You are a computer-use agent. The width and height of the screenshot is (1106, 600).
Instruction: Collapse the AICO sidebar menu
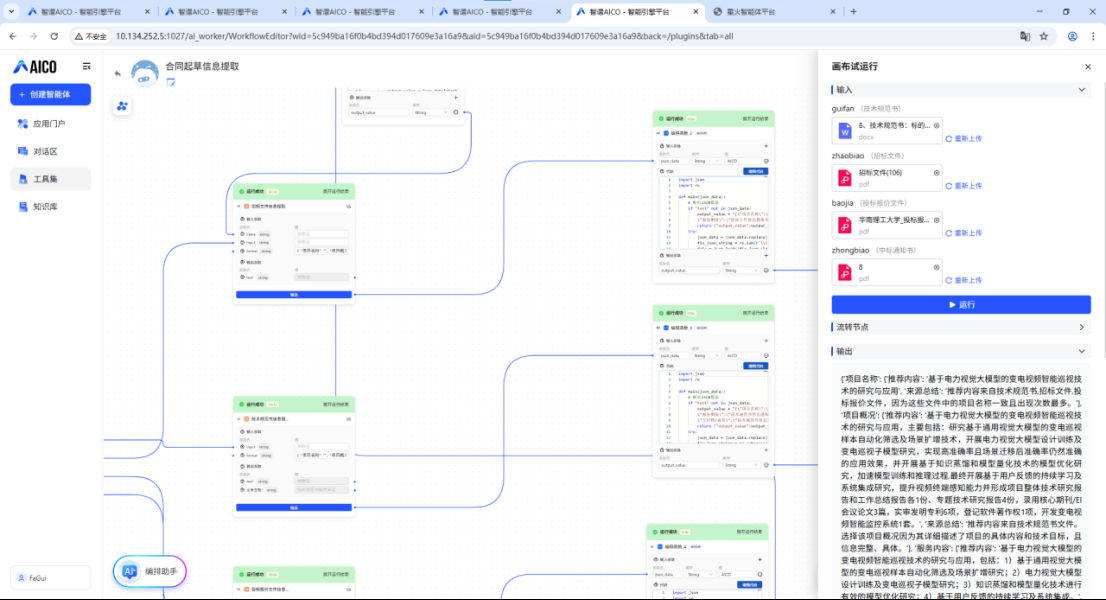(x=87, y=66)
